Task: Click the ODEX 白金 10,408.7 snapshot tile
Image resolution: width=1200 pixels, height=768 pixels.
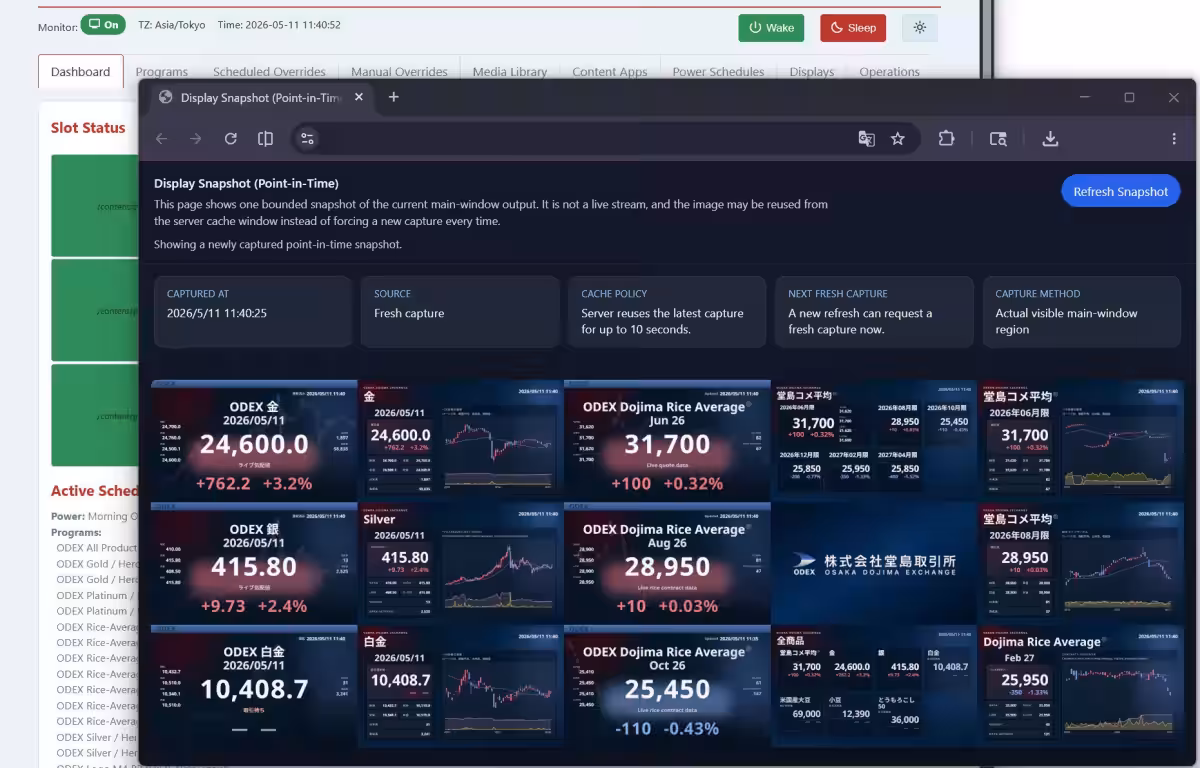Action: pos(254,685)
